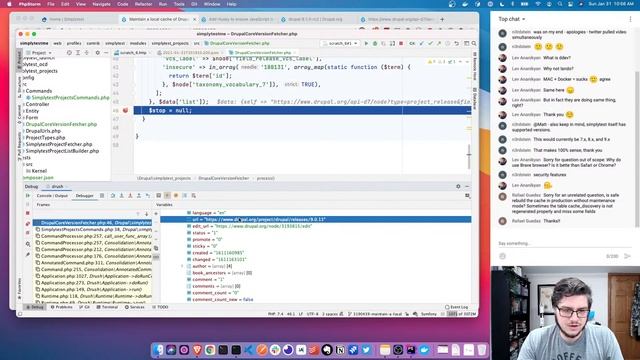Viewport: 640px width, 360px height.
Task: Click UTF-8 encoding in status bar
Action: (x=312, y=314)
